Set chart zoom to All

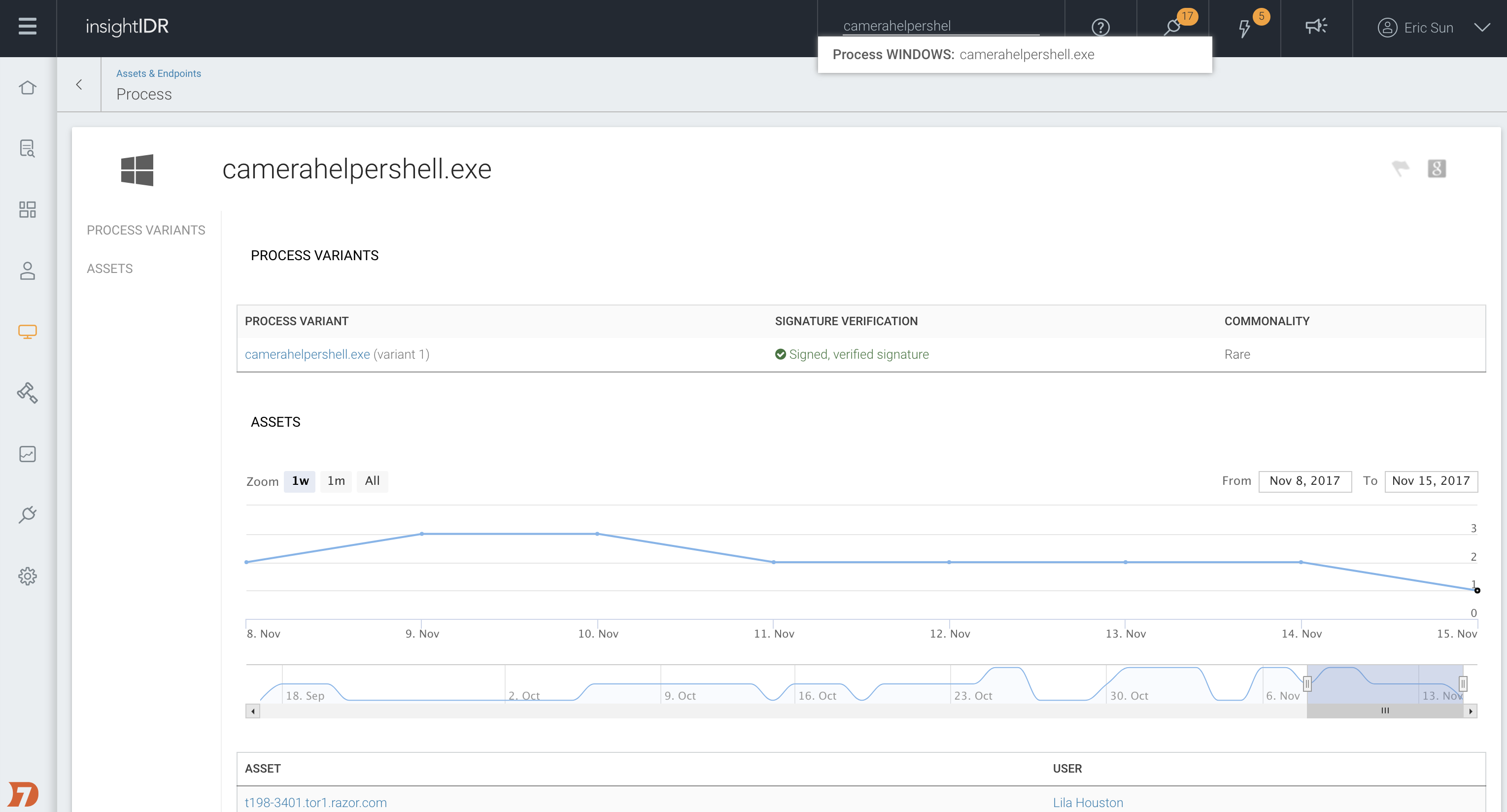pyautogui.click(x=372, y=481)
